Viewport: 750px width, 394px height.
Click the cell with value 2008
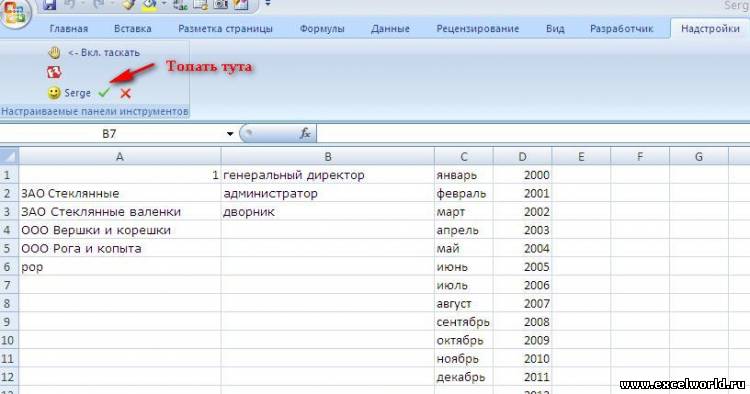522,322
